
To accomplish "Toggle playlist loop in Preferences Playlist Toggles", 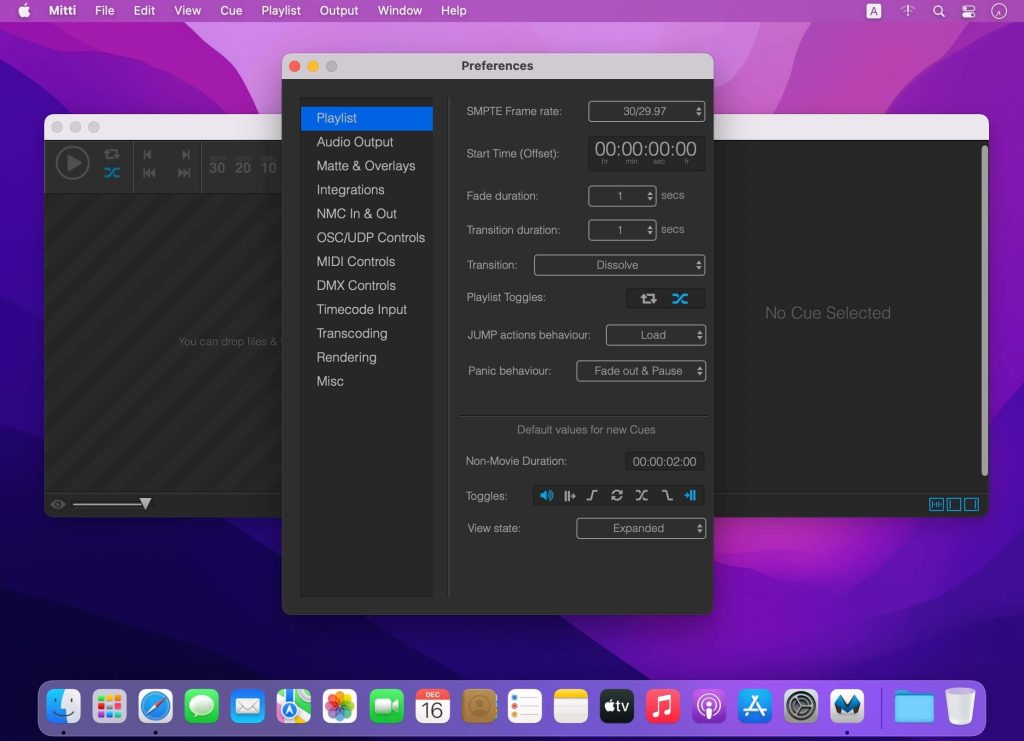I will pos(648,298).
